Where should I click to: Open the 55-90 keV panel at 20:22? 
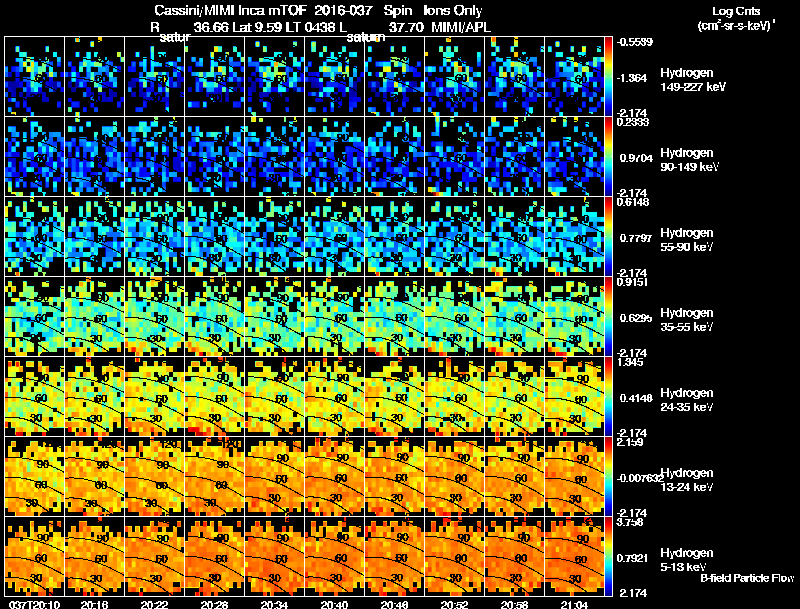tap(155, 237)
